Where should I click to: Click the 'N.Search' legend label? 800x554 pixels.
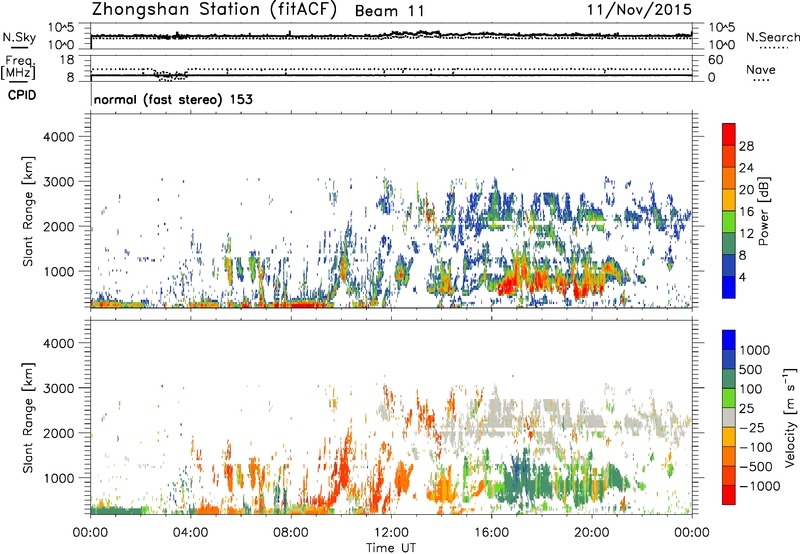click(772, 37)
